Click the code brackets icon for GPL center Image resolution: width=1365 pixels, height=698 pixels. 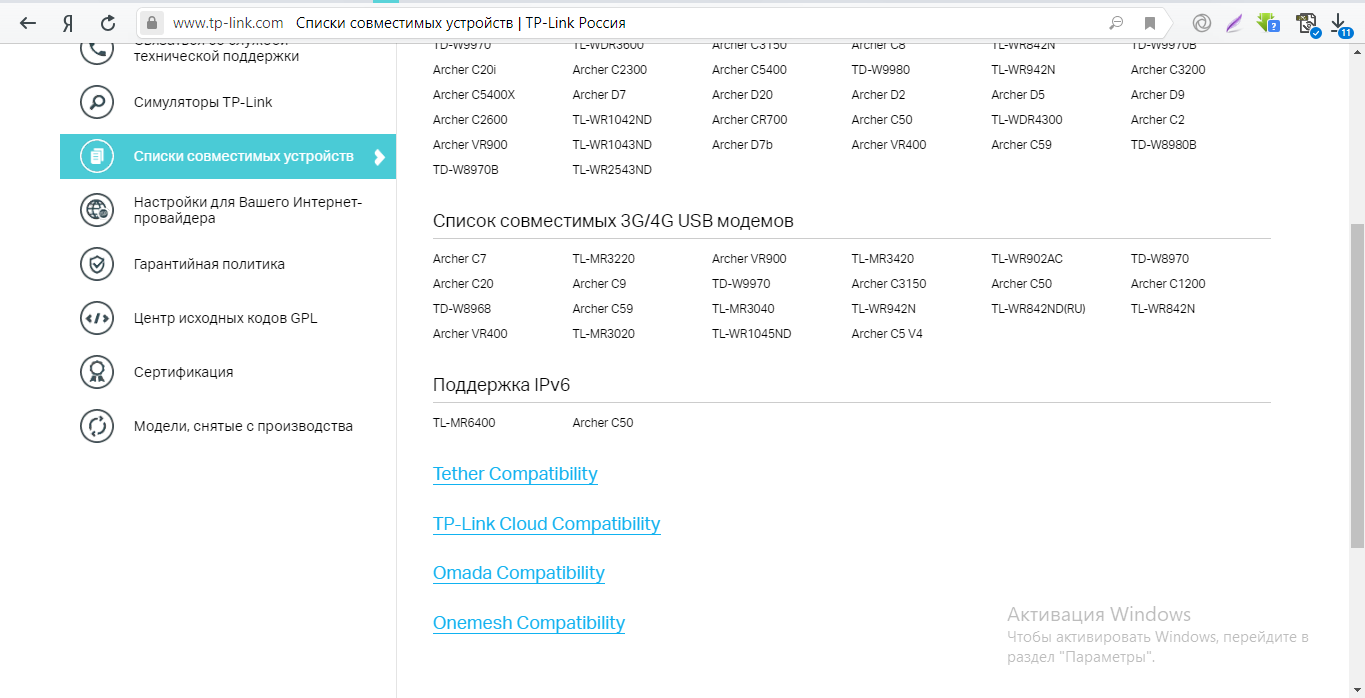97,318
